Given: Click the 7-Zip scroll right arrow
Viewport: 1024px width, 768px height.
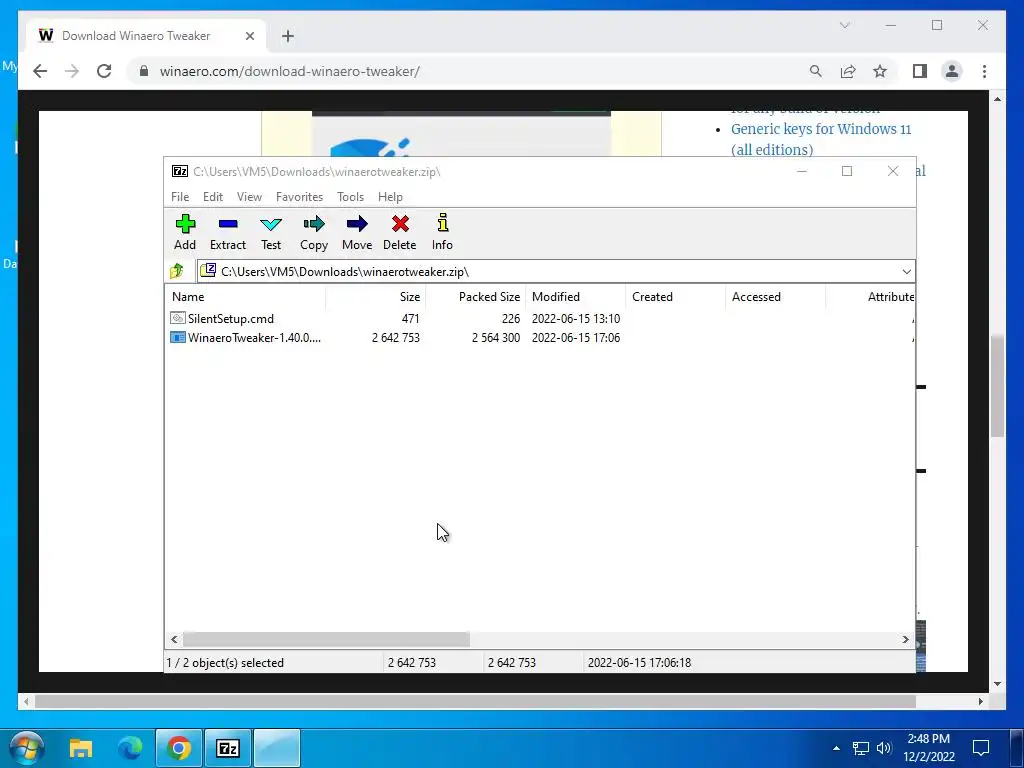Looking at the screenshot, I should [905, 639].
